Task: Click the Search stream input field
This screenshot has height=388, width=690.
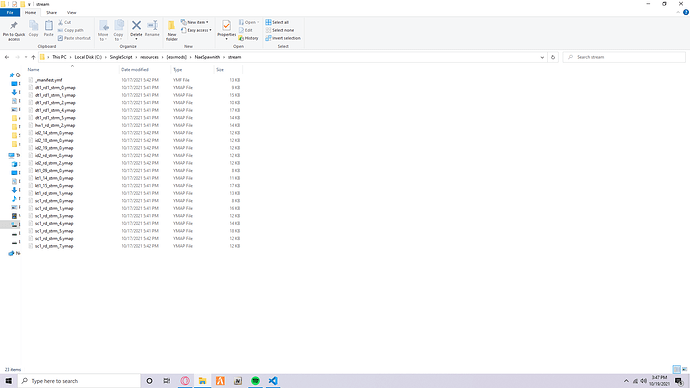Action: (624, 57)
